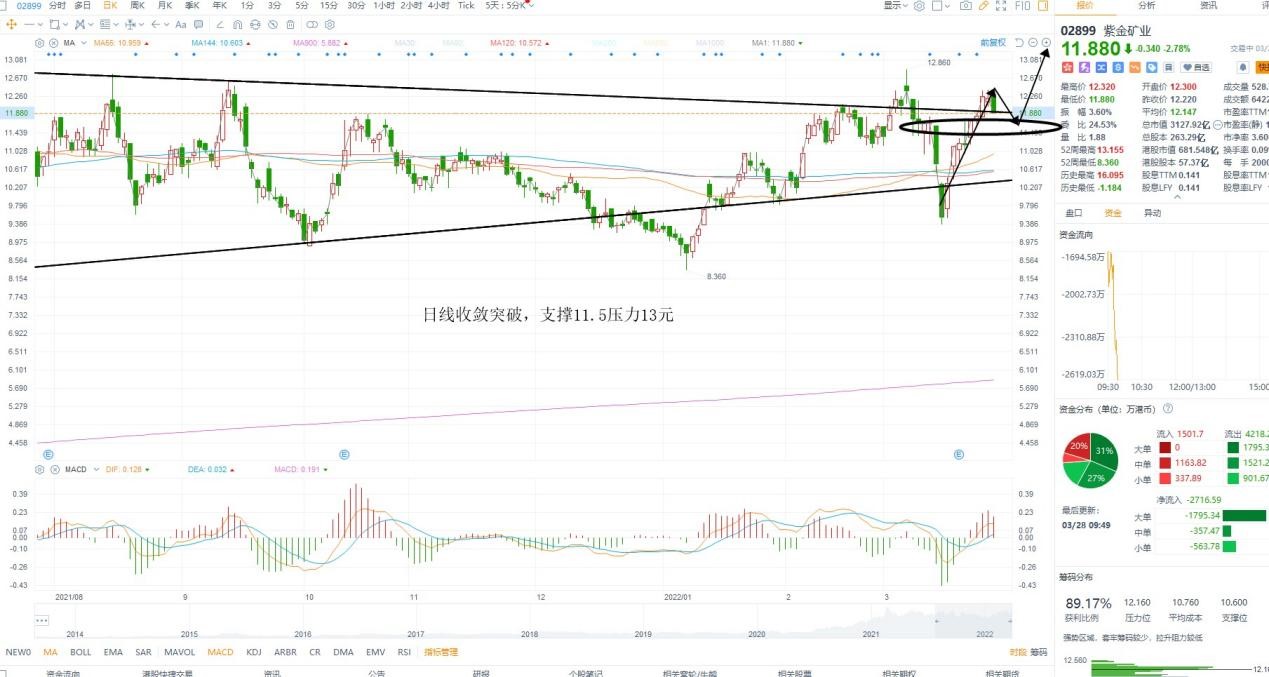Toggle the MA900 moving average line
Viewport: 1269px width, 677px height.
(320, 43)
